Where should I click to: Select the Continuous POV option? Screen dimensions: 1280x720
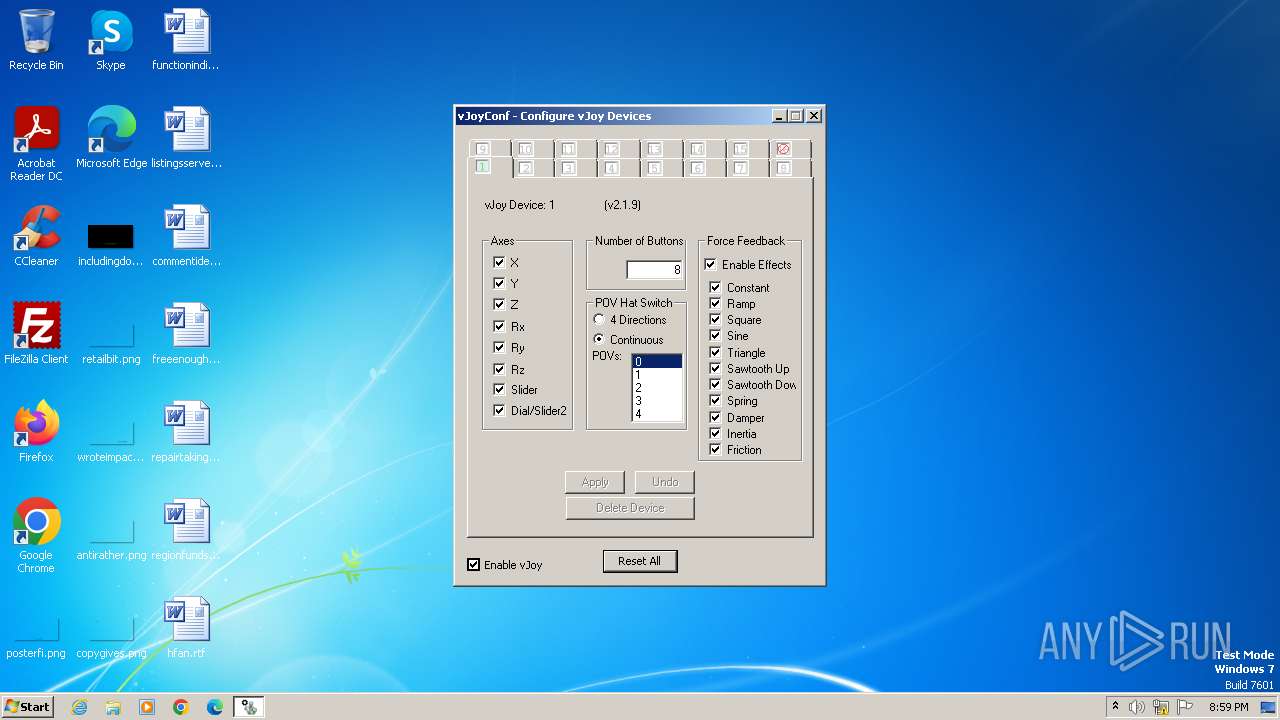coord(599,339)
